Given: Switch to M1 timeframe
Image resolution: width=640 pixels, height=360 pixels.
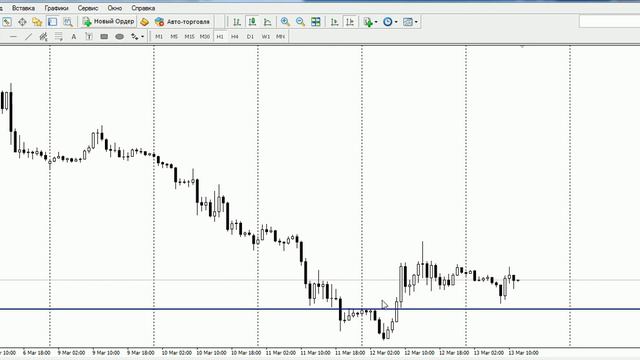Looking at the screenshot, I should click(159, 37).
